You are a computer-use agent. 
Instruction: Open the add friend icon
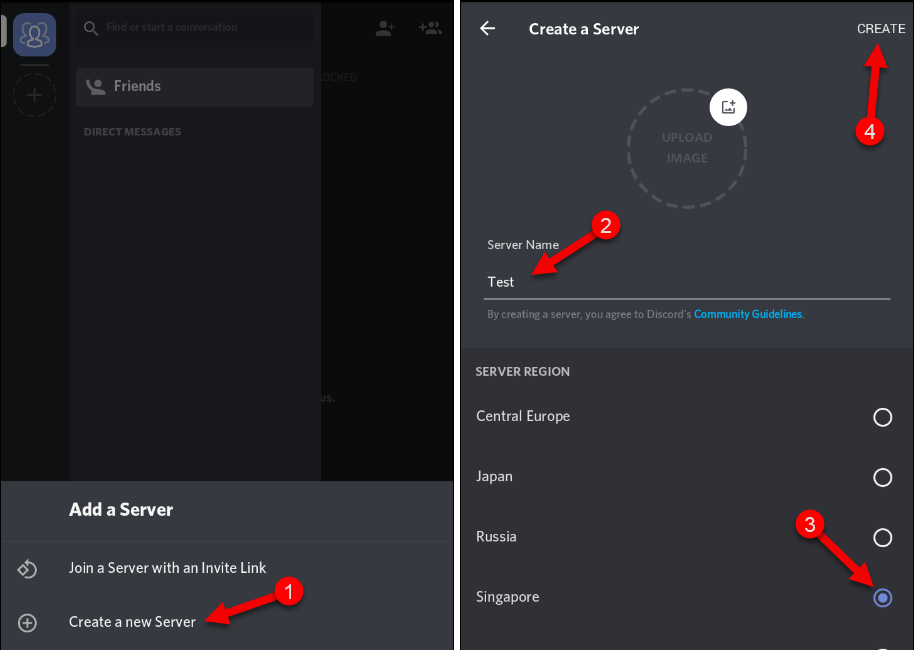pos(385,27)
